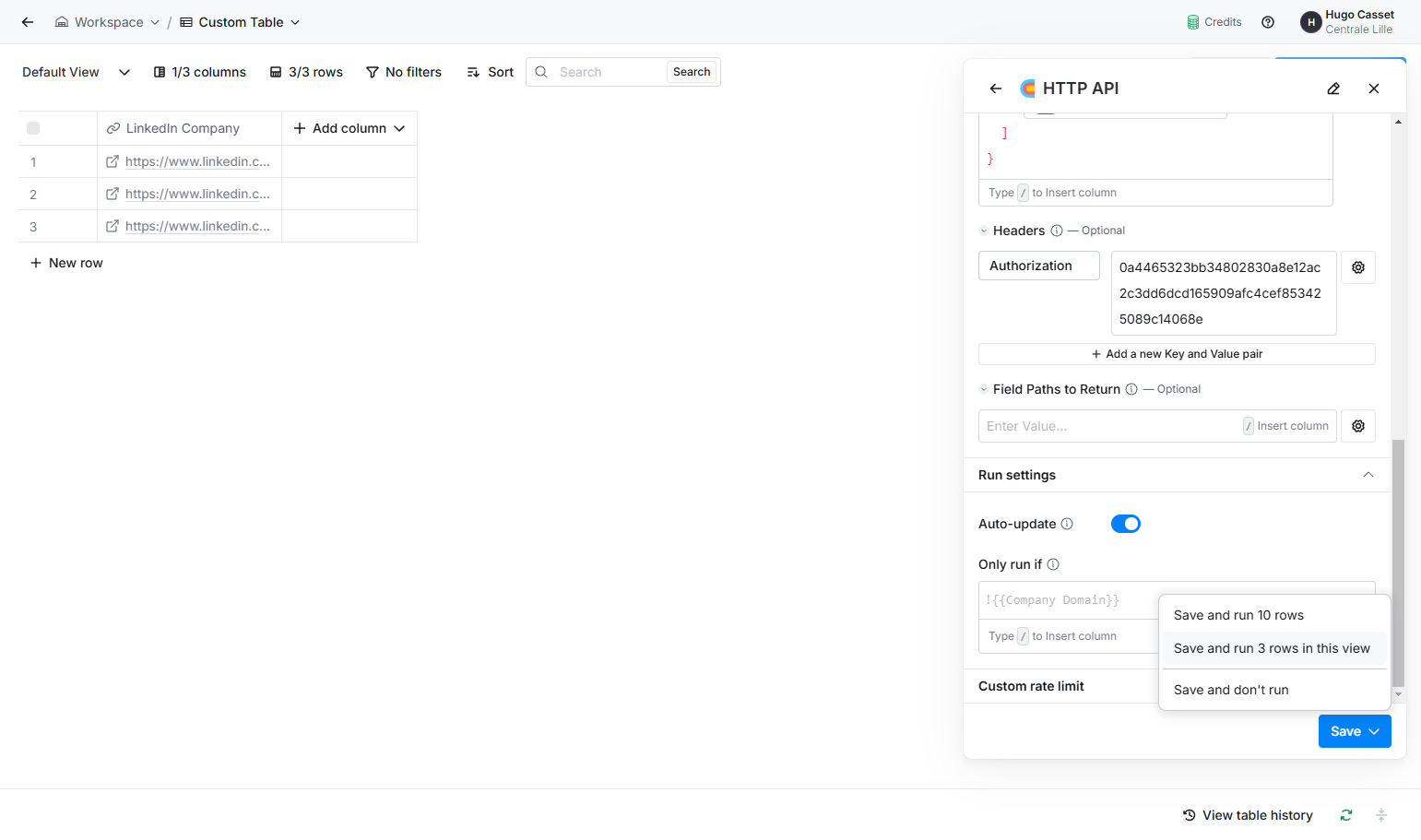
Task: Choose Save and don't run
Action: 1274,690
